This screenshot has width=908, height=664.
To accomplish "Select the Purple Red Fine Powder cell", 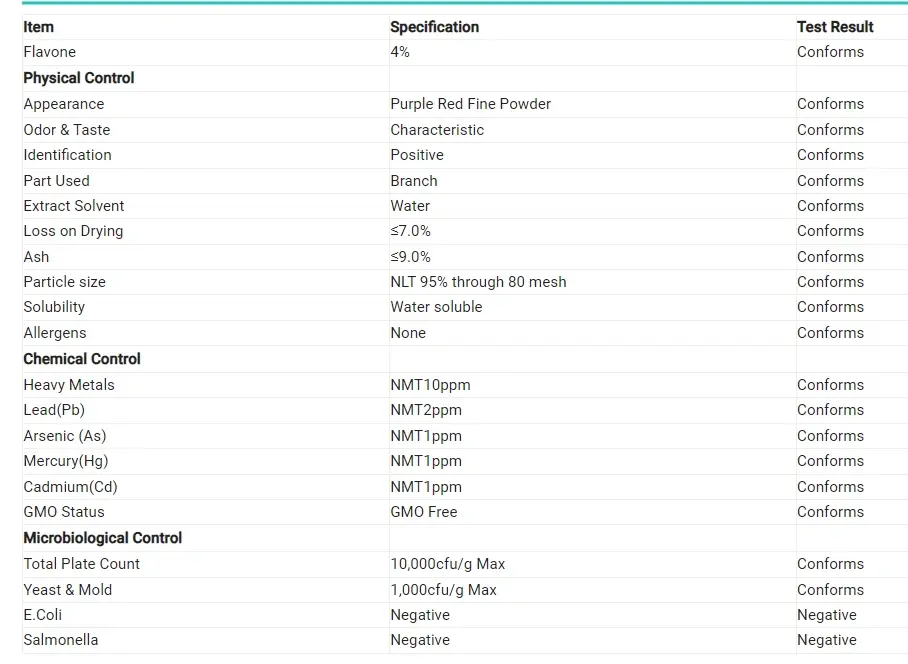I will 470,104.
